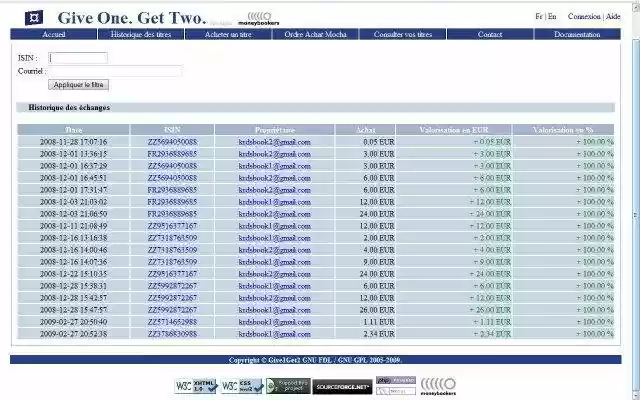Open ISIN ZZ5694050088 in the first row
Viewport: 640px width, 400px height.
[172, 142]
